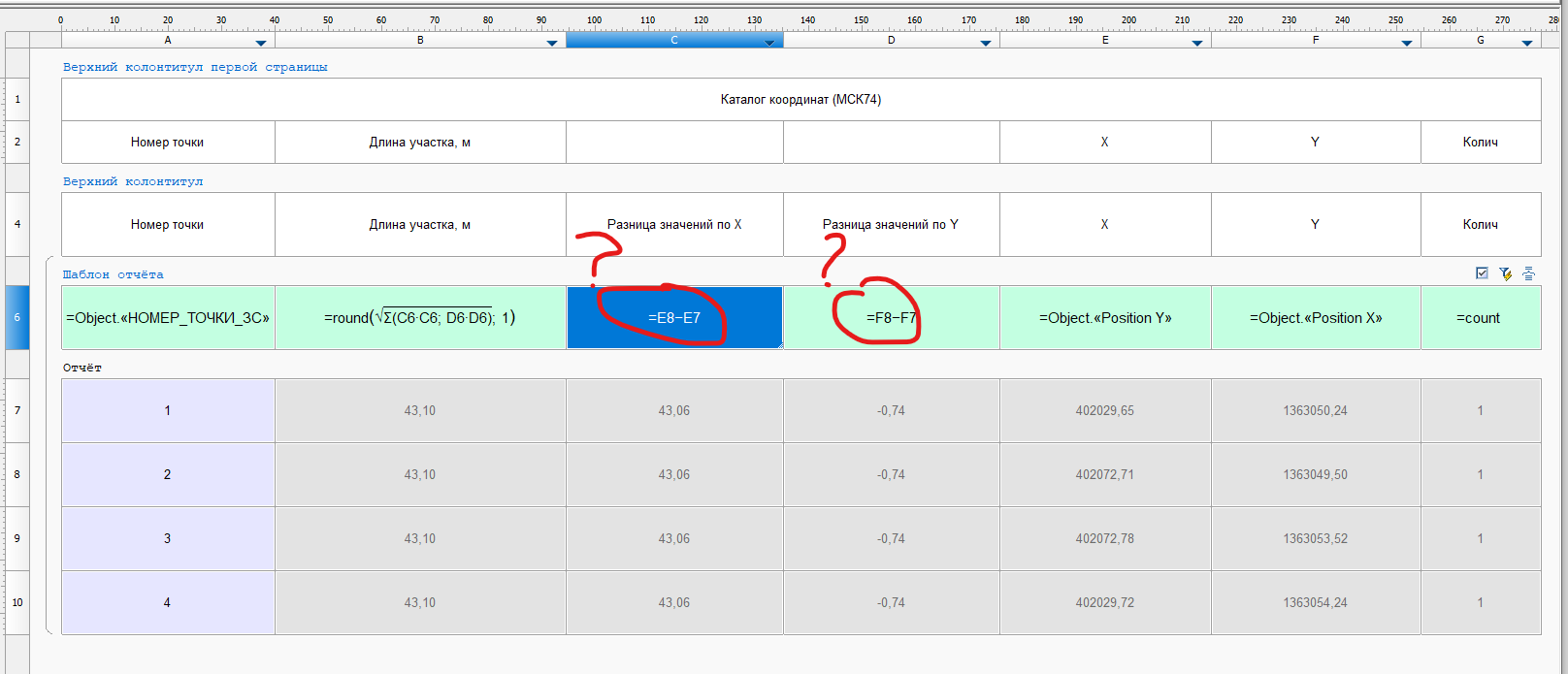Click the 'Верхний колонтитул первой страницы' section label
This screenshot has height=674, width=1568.
195,68
